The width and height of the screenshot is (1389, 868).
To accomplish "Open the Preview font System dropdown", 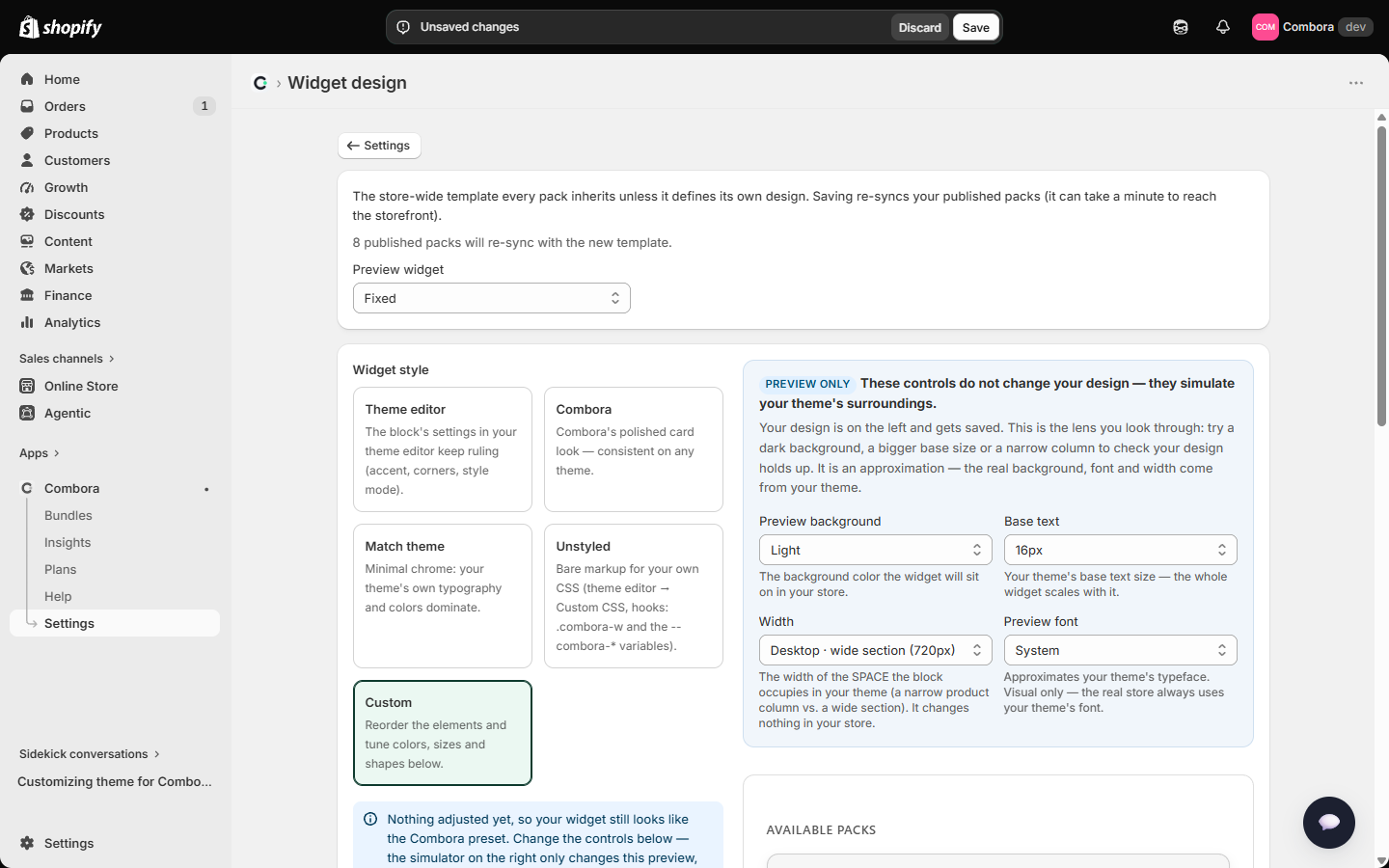I will (1120, 650).
